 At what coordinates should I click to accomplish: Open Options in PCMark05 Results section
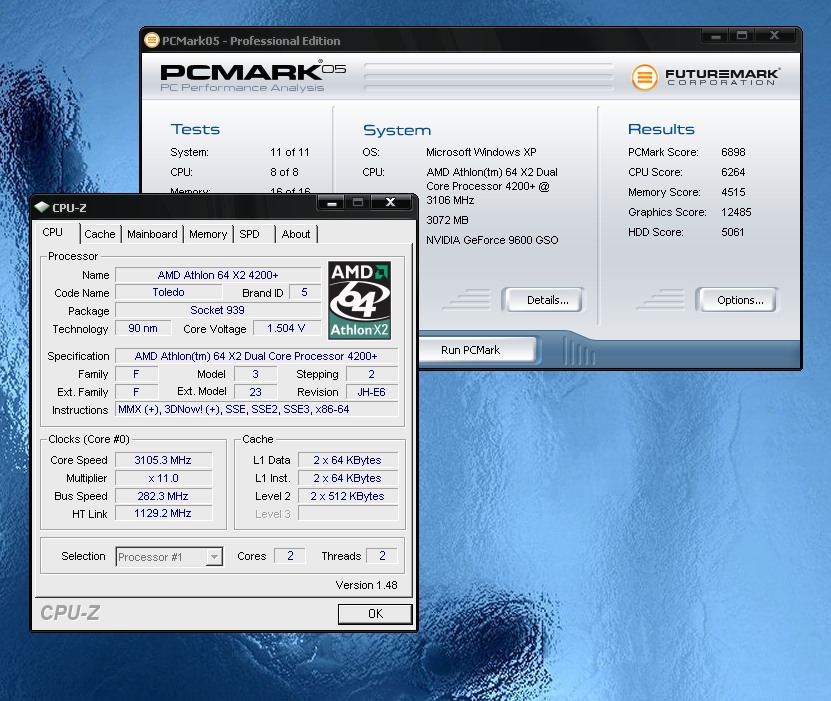[x=737, y=300]
